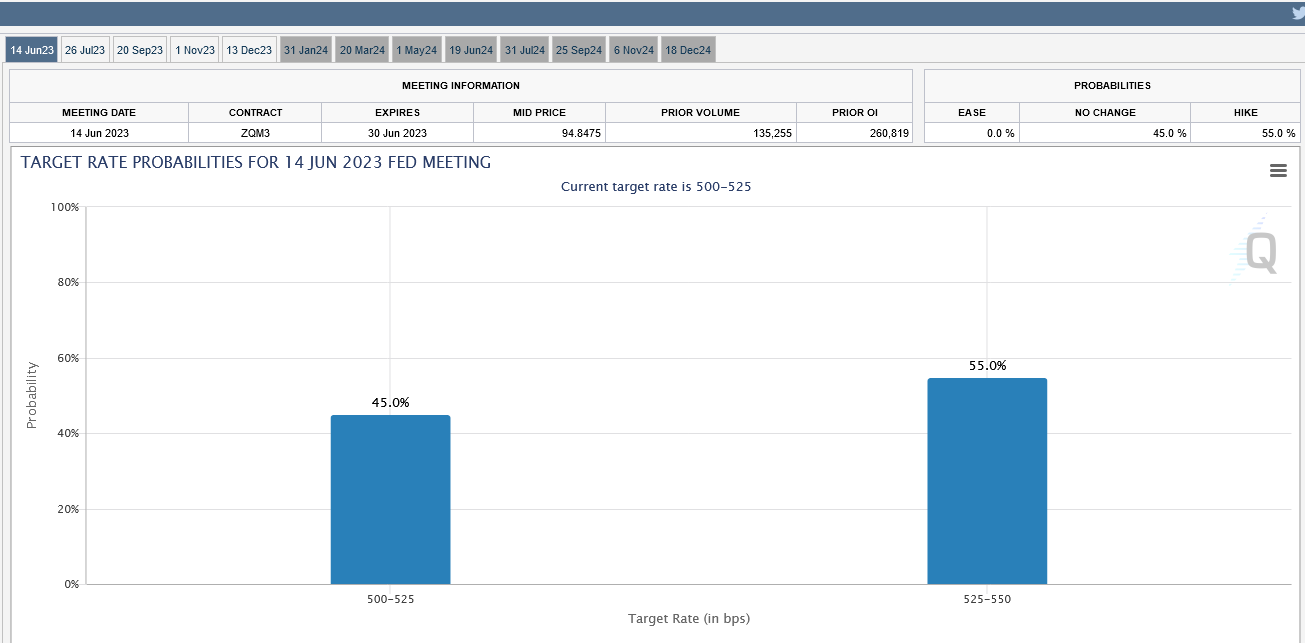This screenshot has height=643, width=1305.
Task: Open the 20 Sep23 meeting tab
Action: pos(139,50)
